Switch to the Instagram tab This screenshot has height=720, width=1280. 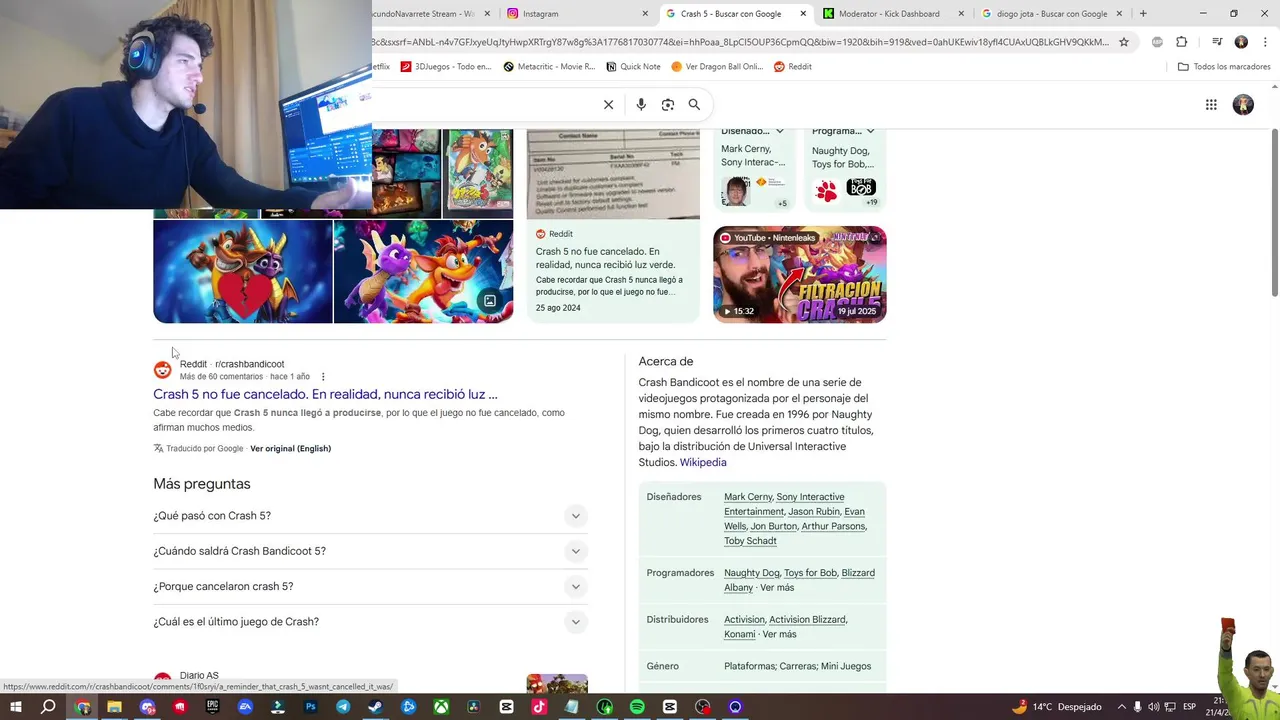575,14
